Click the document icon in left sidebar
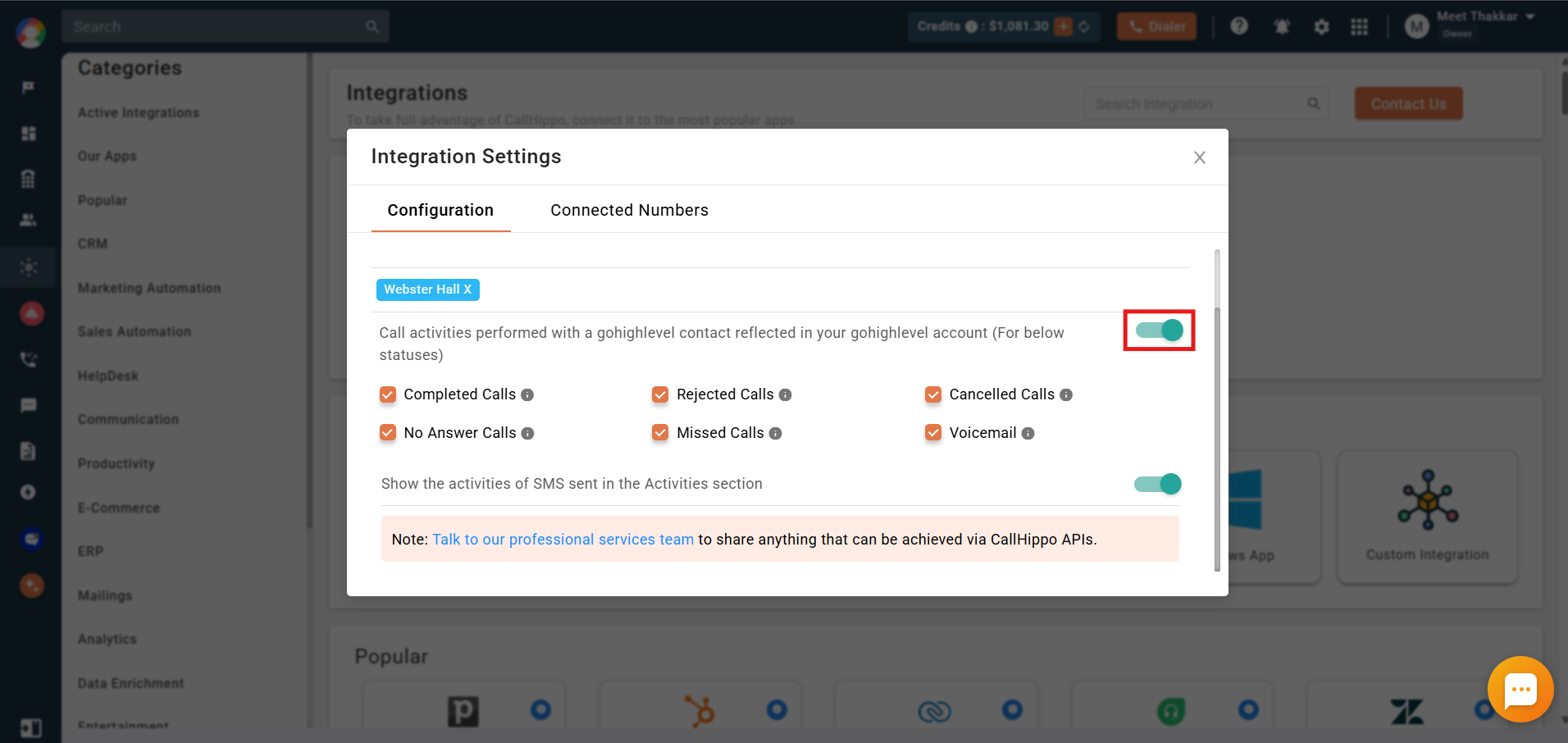1568x743 pixels. [x=29, y=450]
